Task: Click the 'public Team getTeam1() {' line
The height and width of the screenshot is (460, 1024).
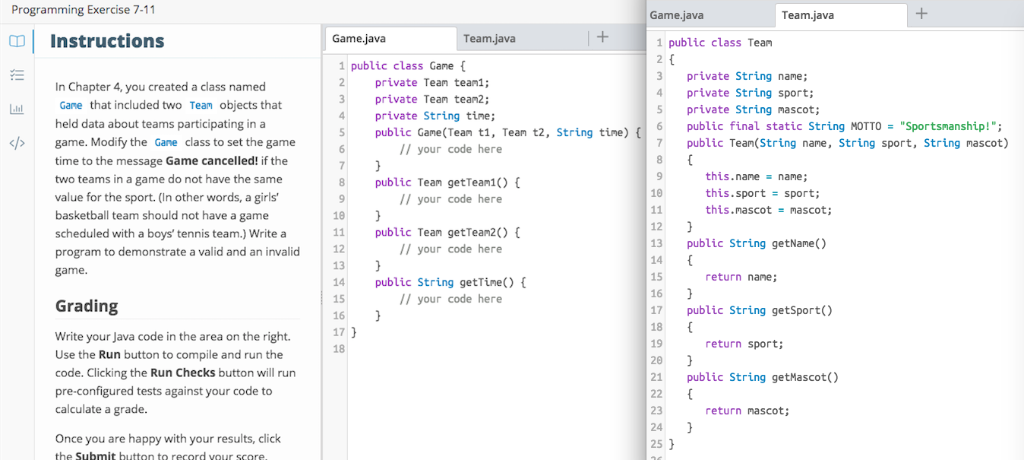Action: [447, 182]
